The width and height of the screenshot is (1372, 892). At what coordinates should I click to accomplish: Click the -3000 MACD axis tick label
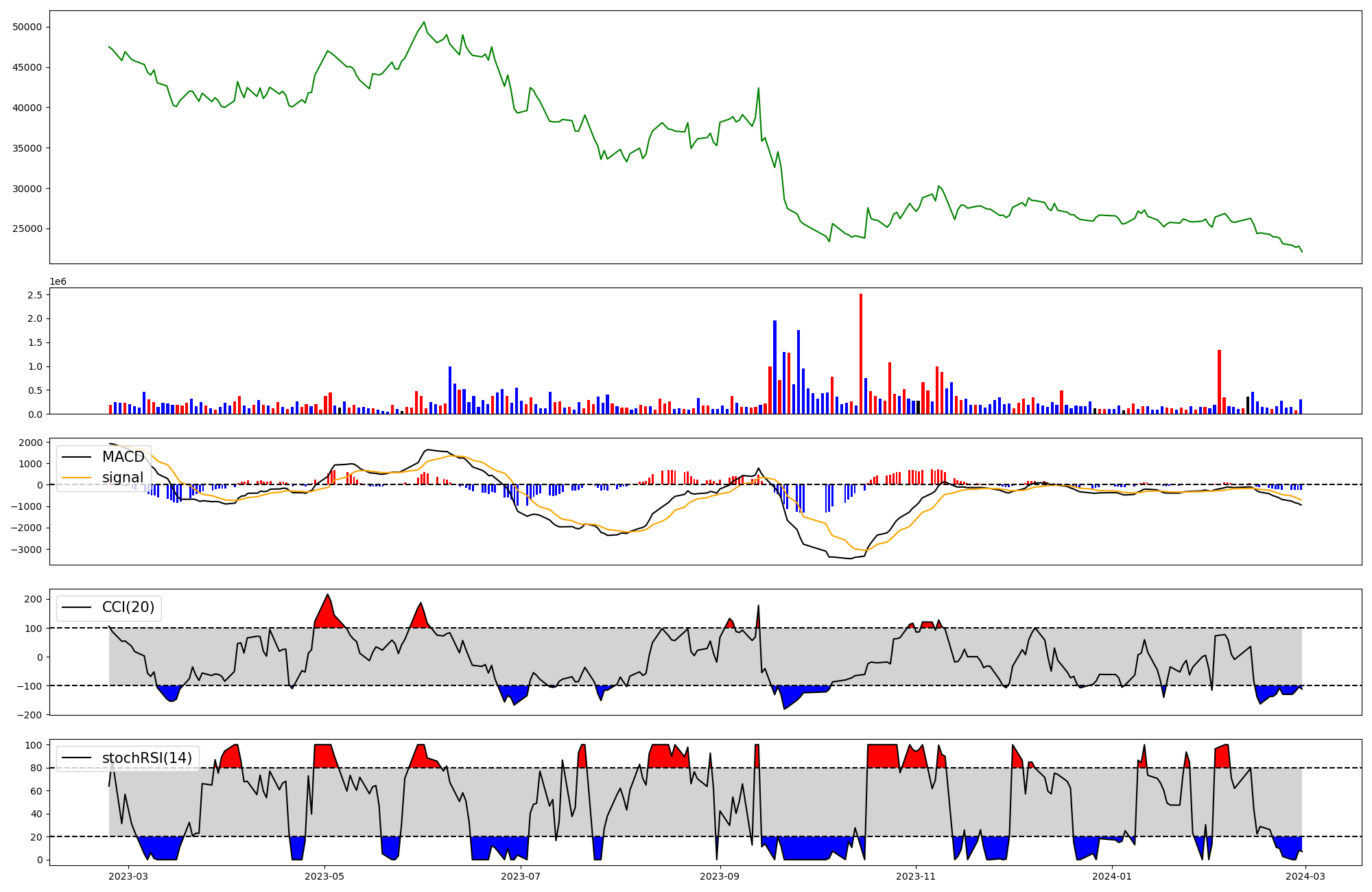click(x=27, y=550)
